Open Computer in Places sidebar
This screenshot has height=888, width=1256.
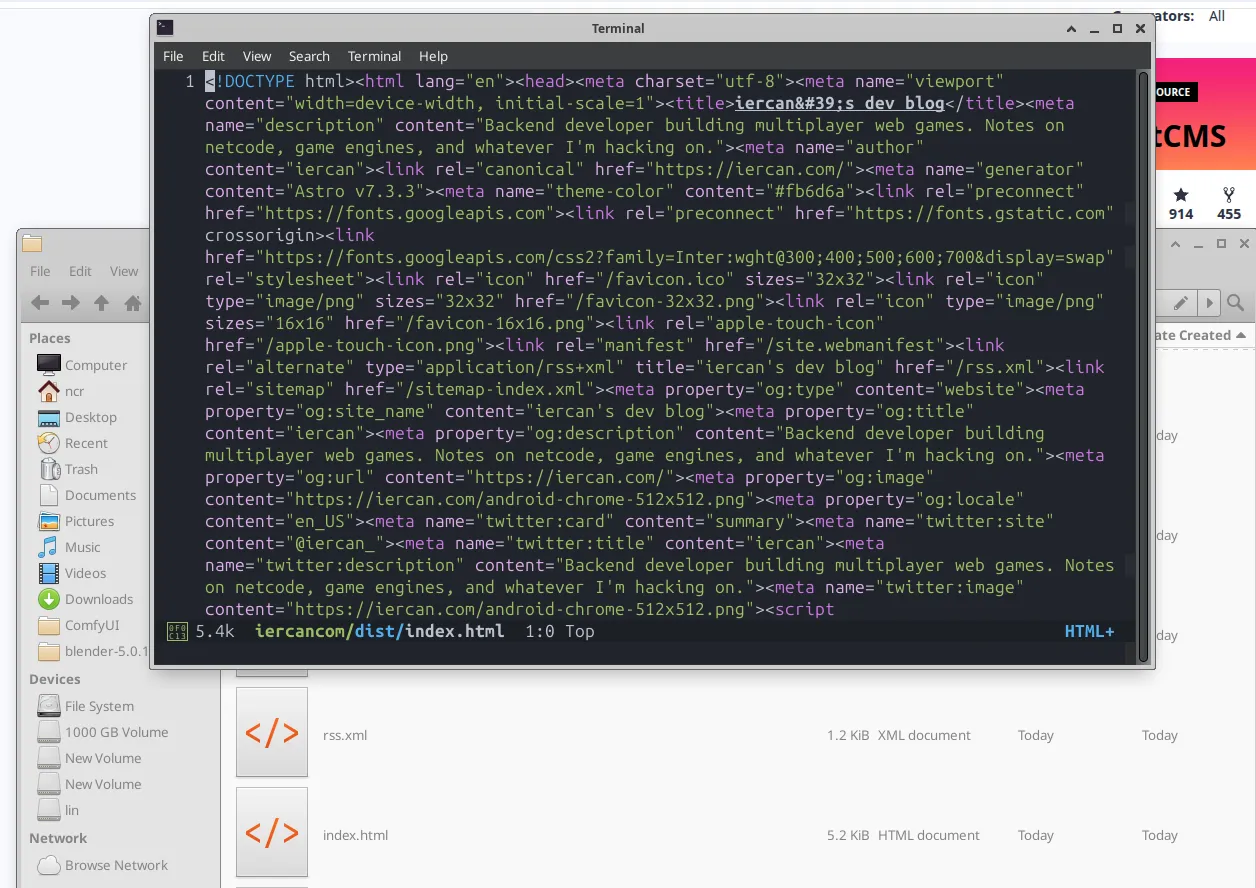click(x=84, y=365)
